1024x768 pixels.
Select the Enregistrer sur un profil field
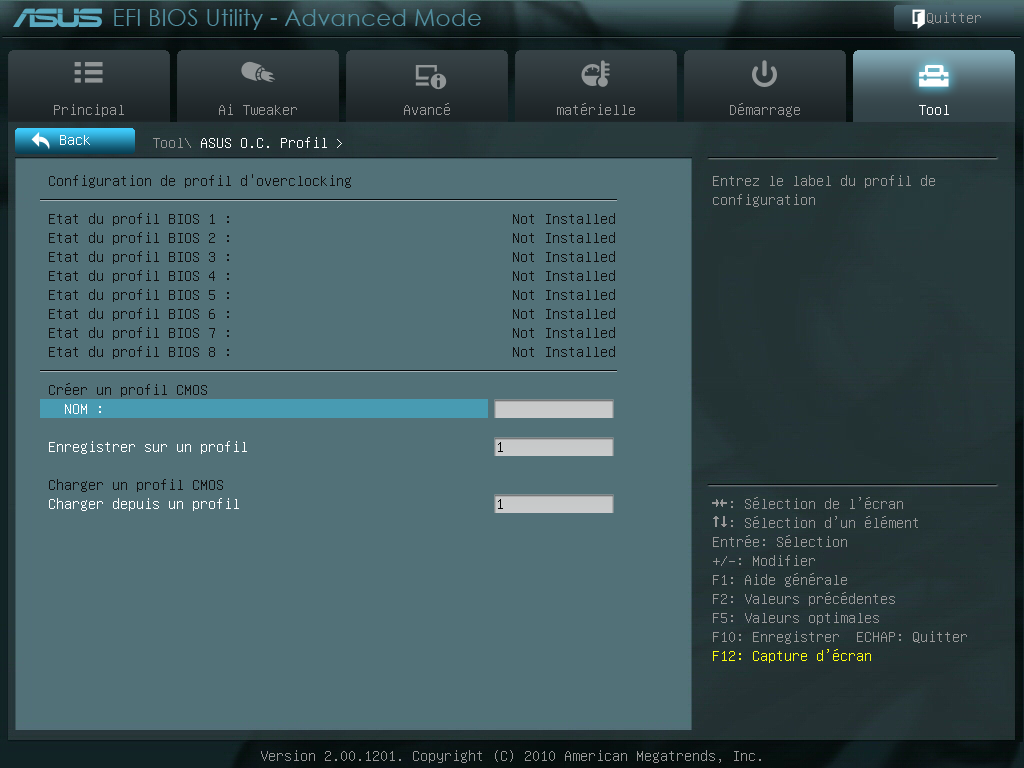click(553, 447)
